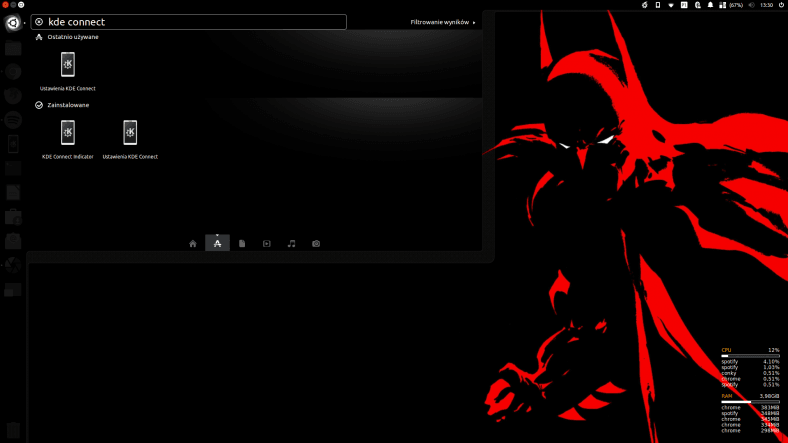Open the power session menu
Screen dimensions: 788x443
781,5
